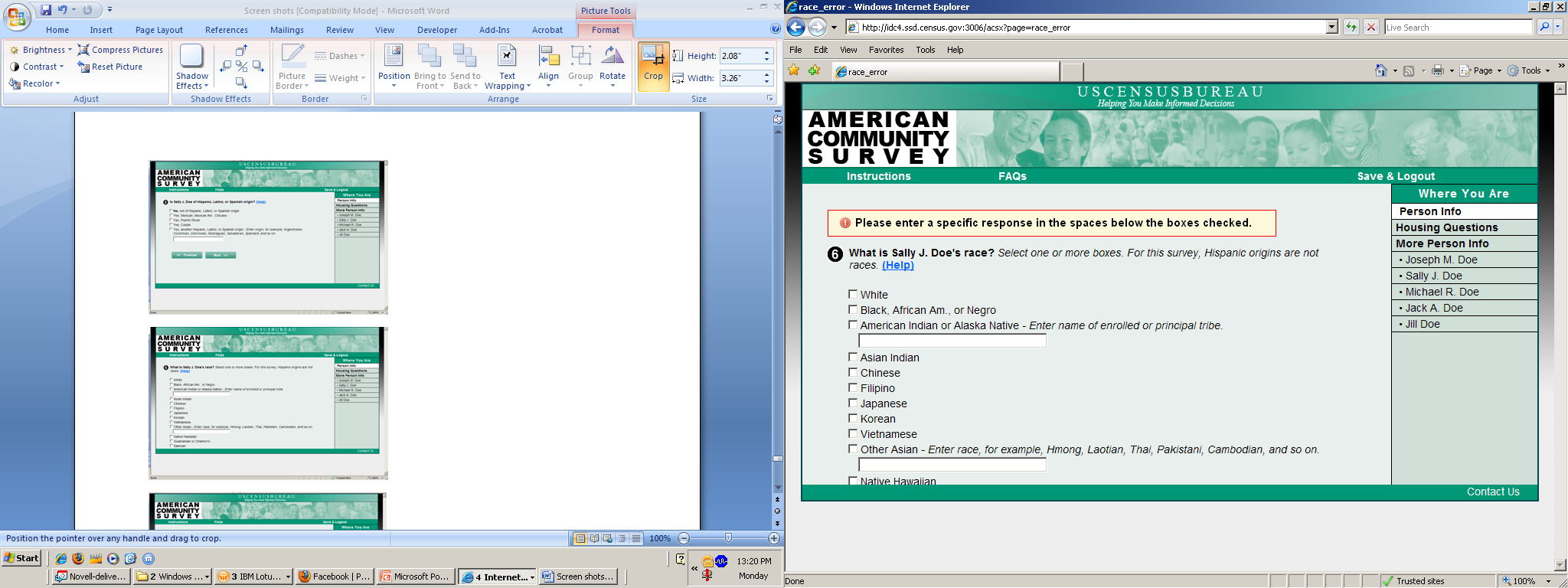Click the Word zoom slider handle

tap(728, 538)
